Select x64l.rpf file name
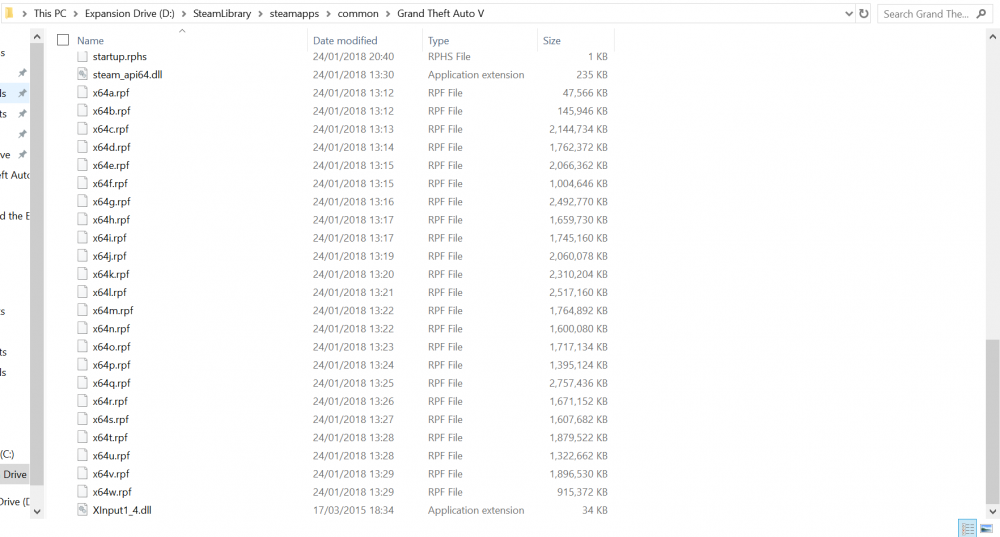The image size is (1000, 537). click(110, 293)
